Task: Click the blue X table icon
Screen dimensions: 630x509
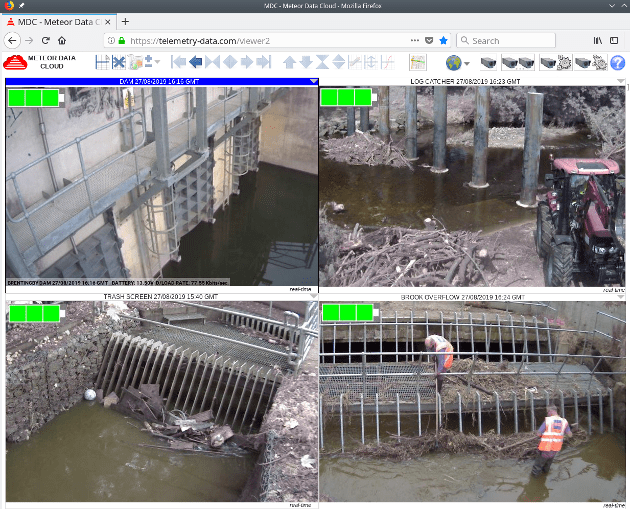Action: point(118,62)
